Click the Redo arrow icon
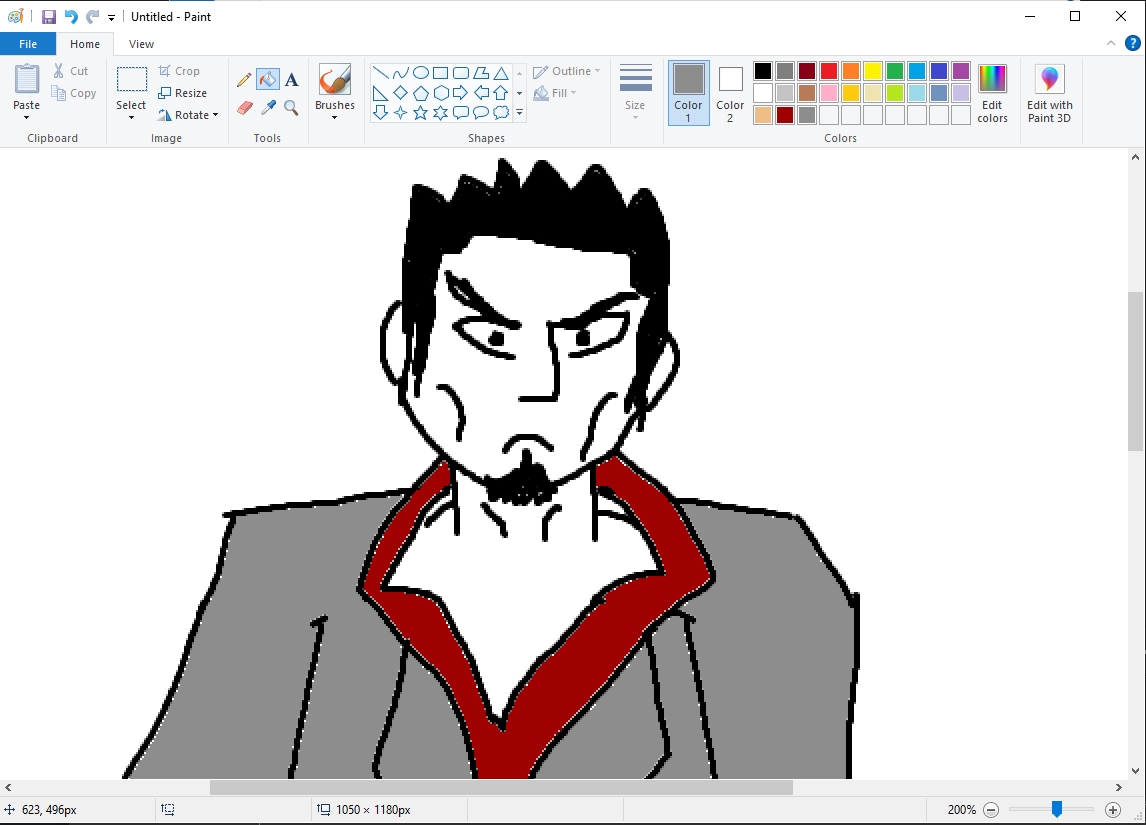 92,17
